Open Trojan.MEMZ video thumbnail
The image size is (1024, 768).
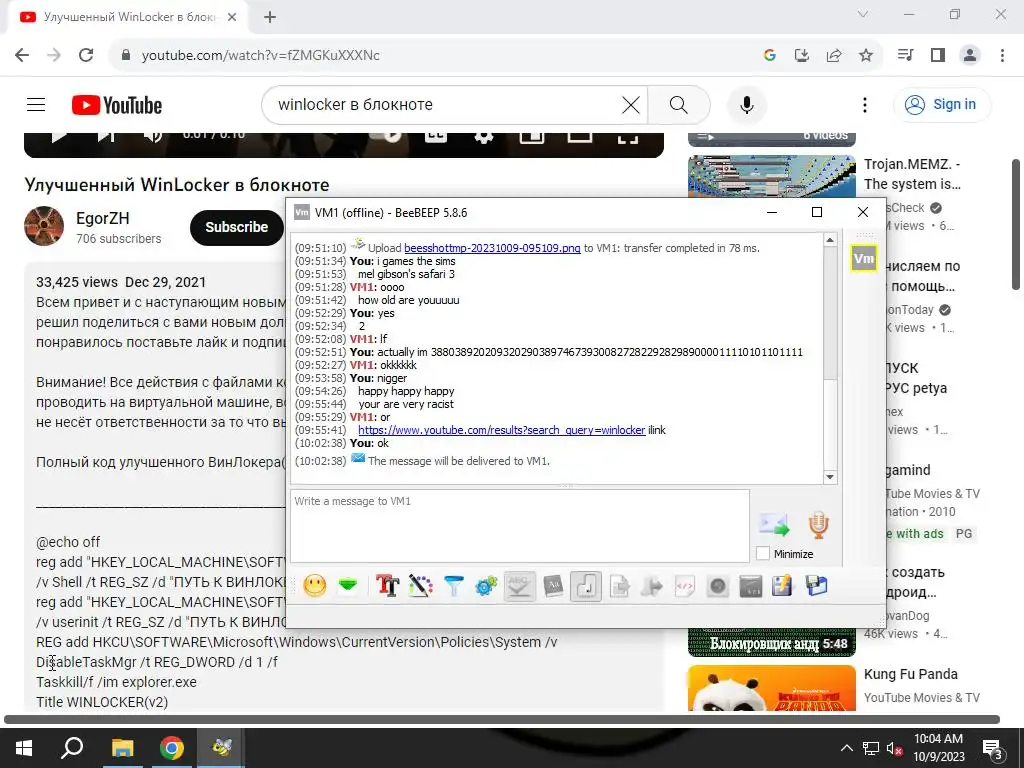[772, 176]
